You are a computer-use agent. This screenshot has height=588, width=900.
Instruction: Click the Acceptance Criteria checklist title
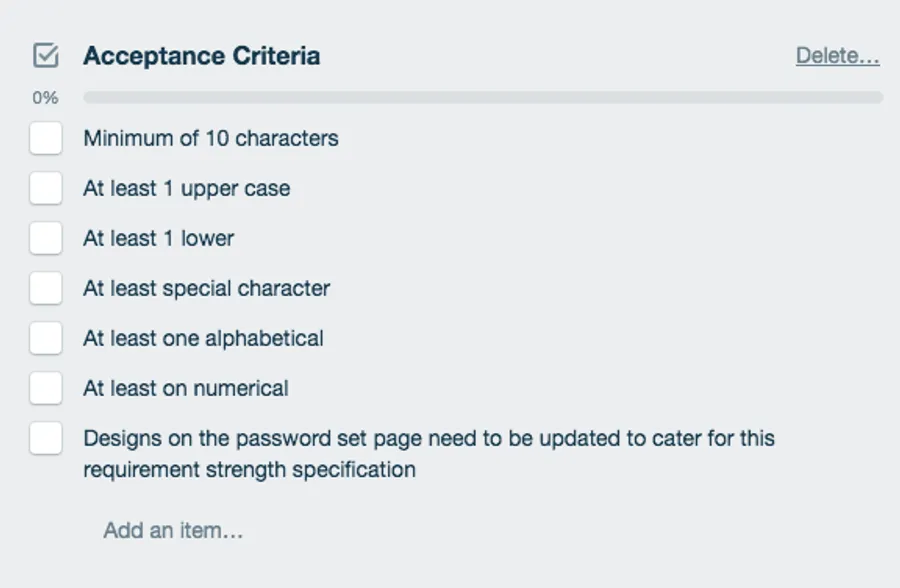[x=201, y=56]
